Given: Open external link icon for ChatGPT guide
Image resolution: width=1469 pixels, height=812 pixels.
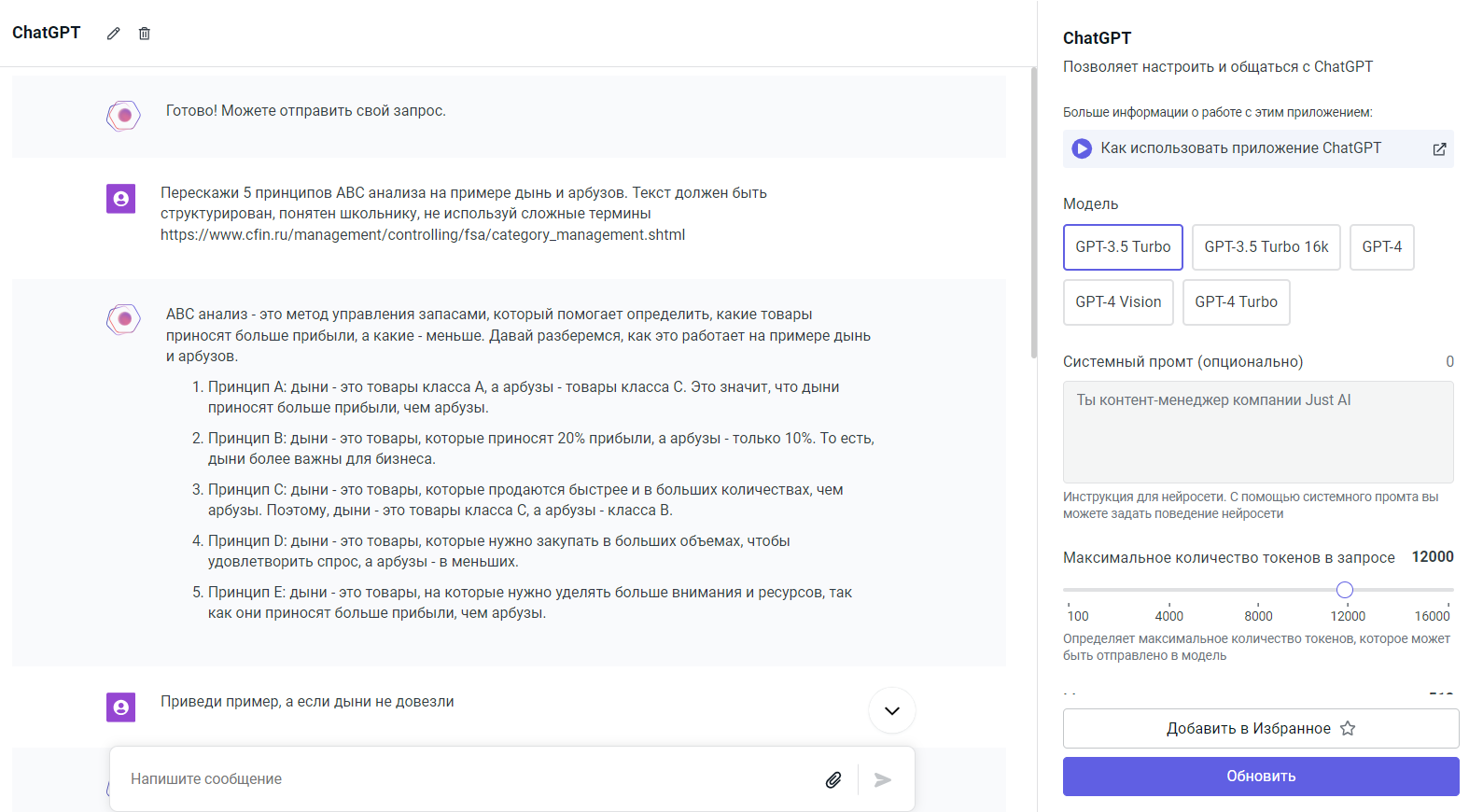Looking at the screenshot, I should (1439, 149).
